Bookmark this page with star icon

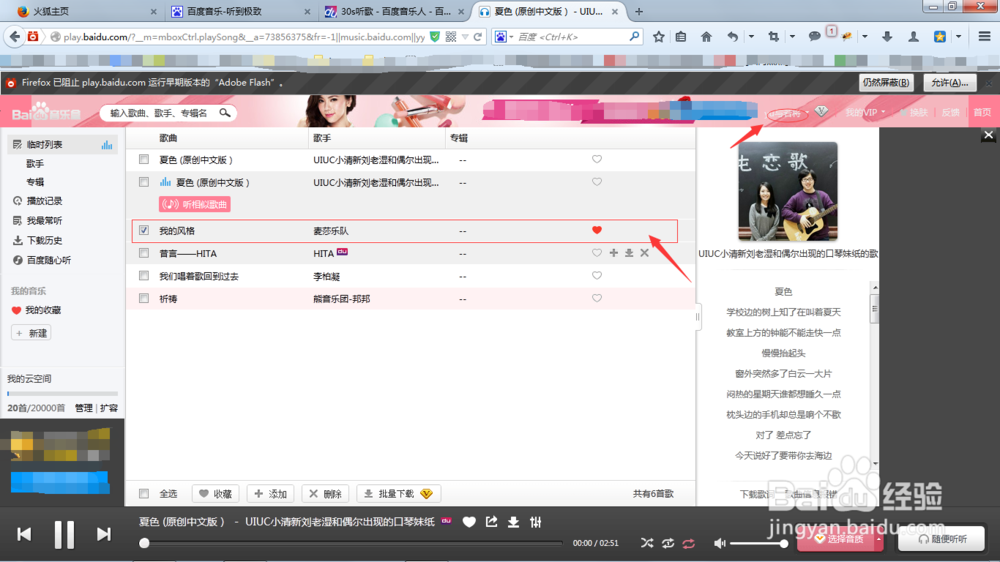659,37
